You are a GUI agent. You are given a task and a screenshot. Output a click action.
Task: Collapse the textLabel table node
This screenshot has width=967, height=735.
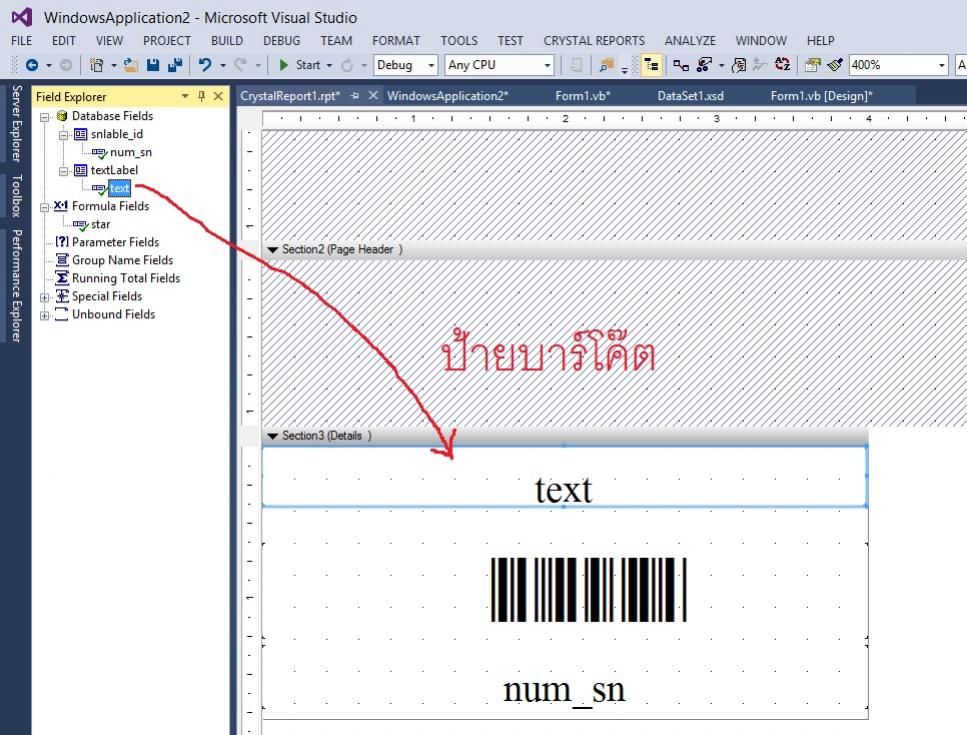point(63,171)
